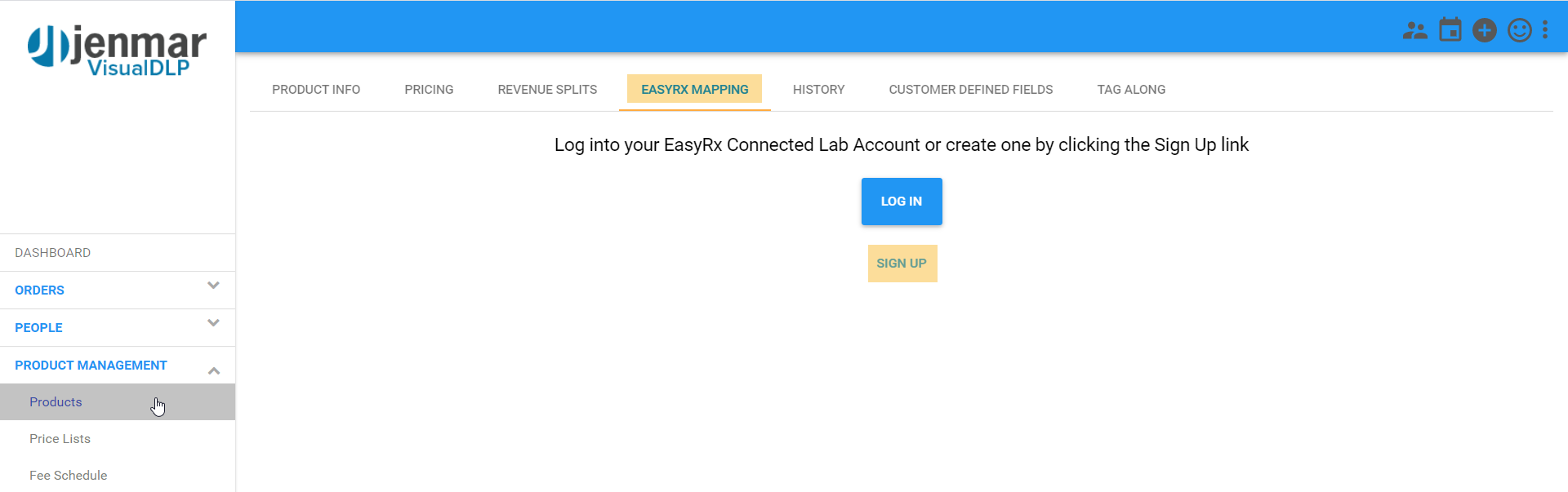Open the Tag Along tab
The height and width of the screenshot is (492, 1568).
[1131, 90]
